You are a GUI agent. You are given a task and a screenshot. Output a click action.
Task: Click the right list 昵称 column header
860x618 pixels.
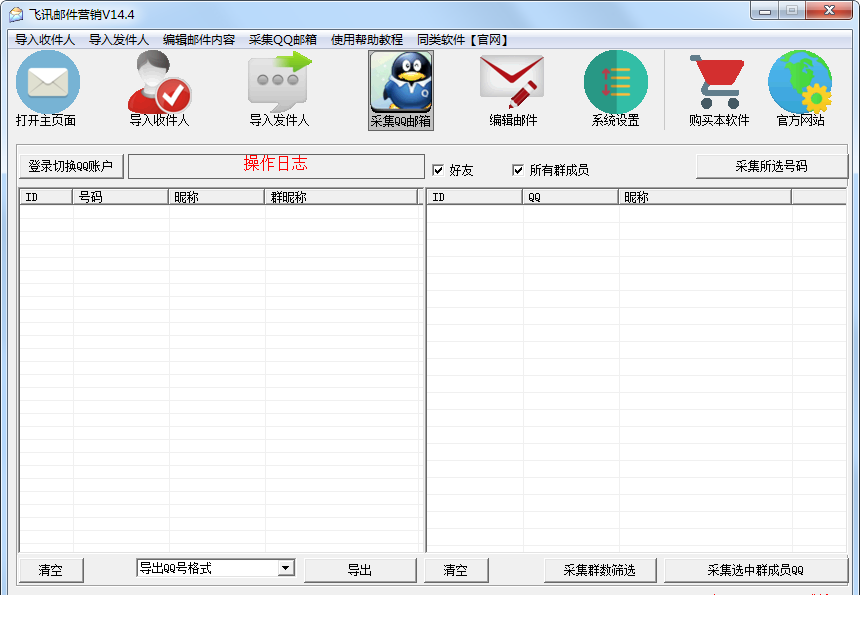tap(705, 197)
